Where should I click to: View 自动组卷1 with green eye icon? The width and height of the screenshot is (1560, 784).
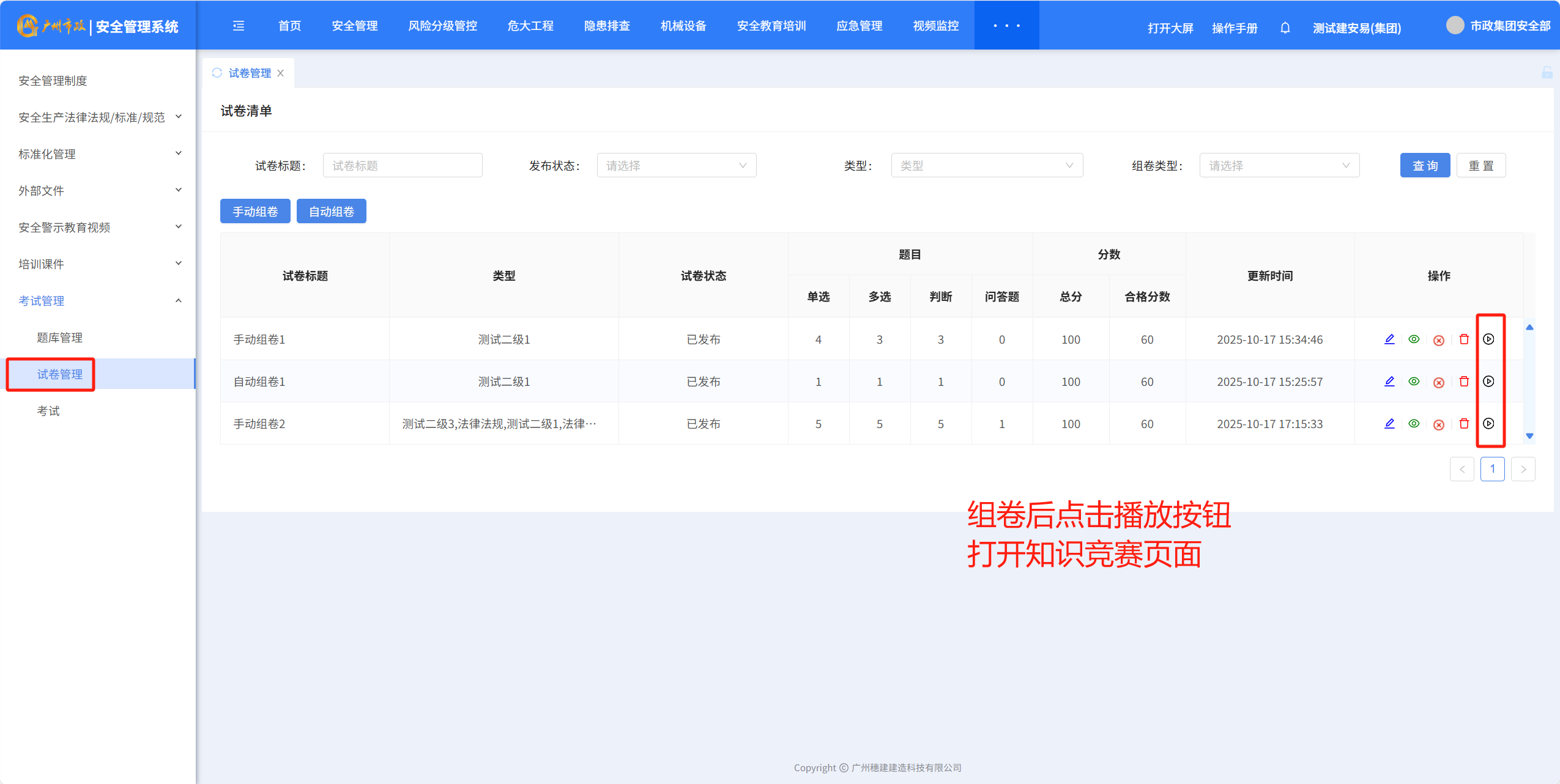click(x=1414, y=381)
